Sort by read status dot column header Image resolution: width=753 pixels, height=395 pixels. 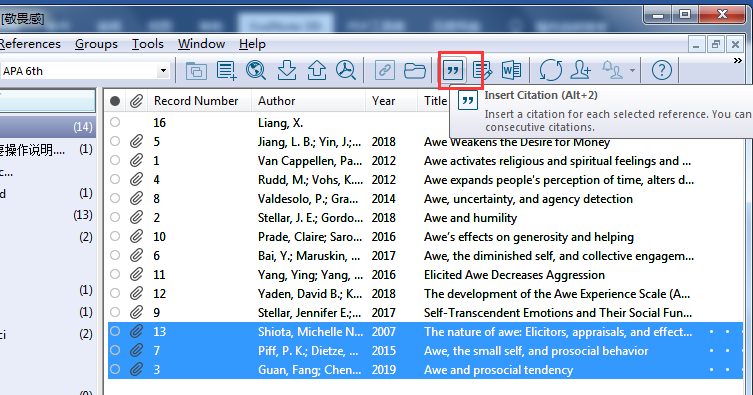point(115,101)
